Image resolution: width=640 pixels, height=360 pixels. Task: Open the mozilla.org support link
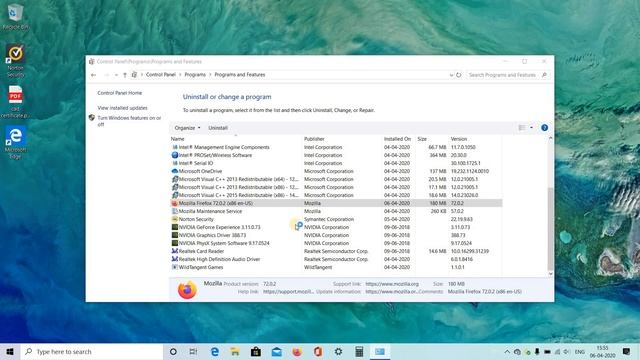coord(392,284)
